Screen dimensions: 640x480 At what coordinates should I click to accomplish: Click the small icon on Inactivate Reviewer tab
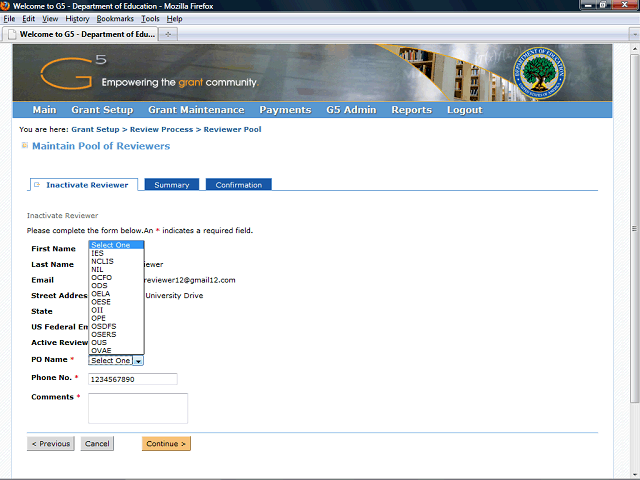(37, 184)
